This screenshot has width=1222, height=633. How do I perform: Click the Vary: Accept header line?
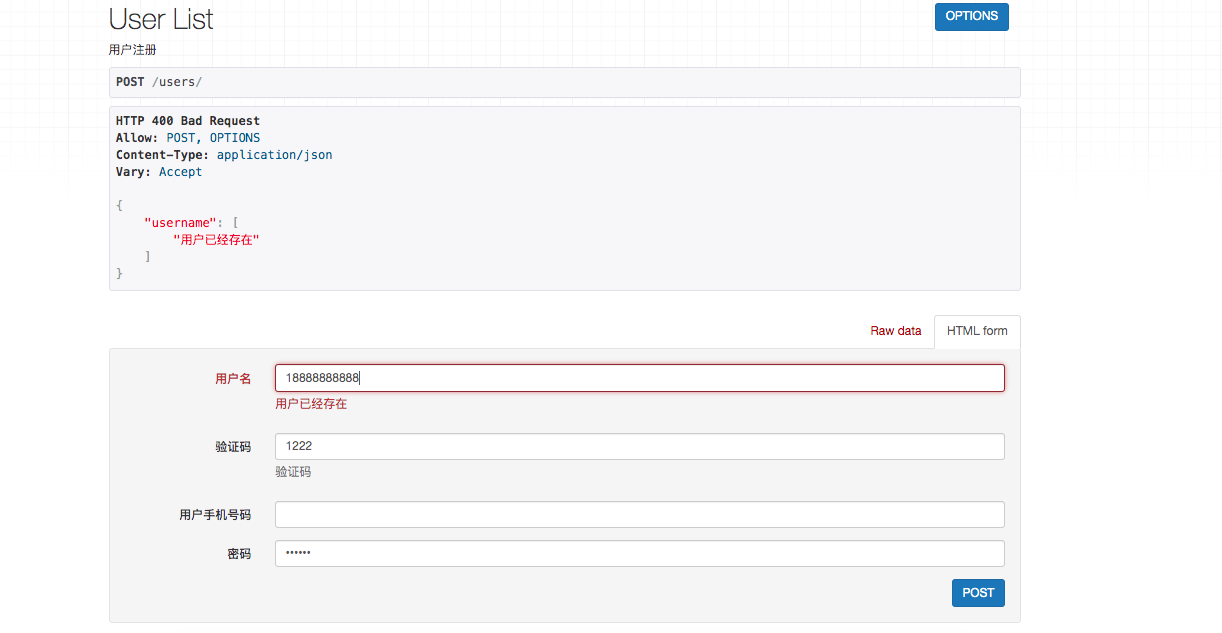[x=159, y=172]
